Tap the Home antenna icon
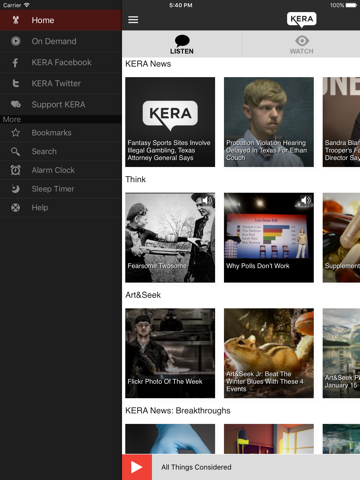The width and height of the screenshot is (360, 480). [x=15, y=20]
